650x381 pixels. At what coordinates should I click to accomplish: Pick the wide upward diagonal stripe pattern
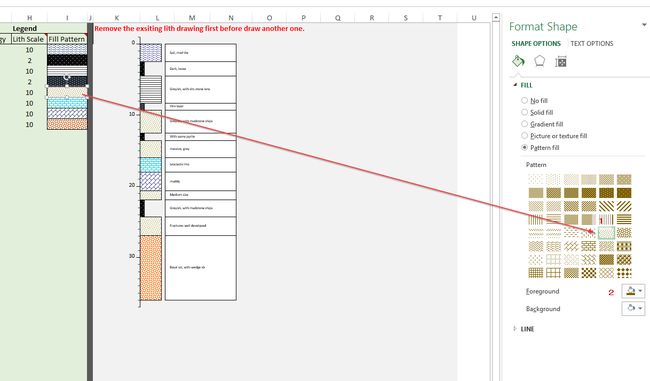point(624,206)
